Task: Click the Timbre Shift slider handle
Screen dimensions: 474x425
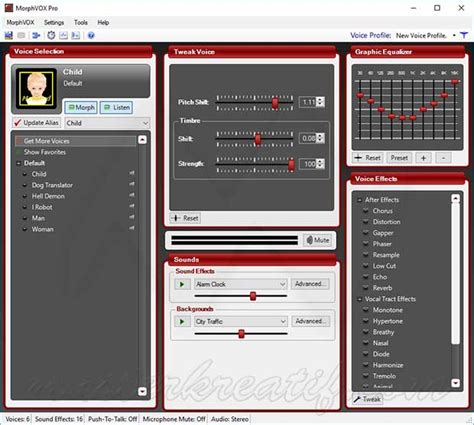Action: (258, 139)
